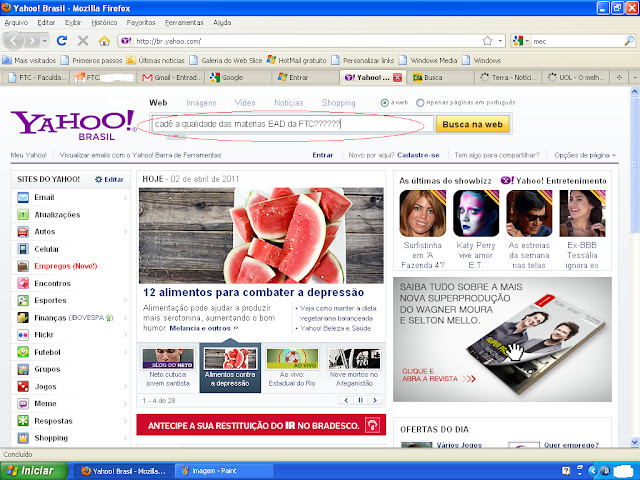Click the Bradesco IR banner ad
The width and height of the screenshot is (640, 480).
261,425
